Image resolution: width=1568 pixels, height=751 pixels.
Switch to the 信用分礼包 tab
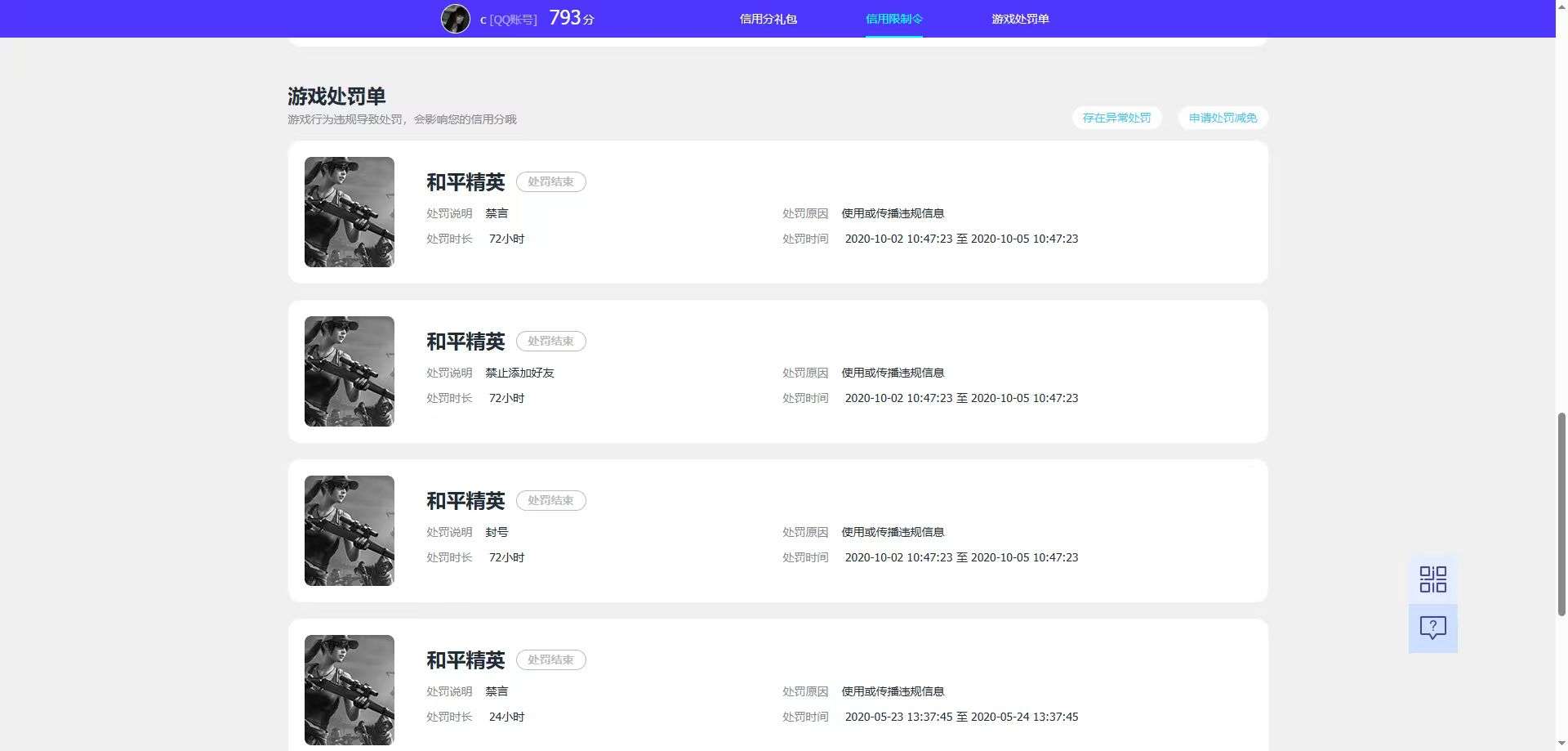point(768,19)
